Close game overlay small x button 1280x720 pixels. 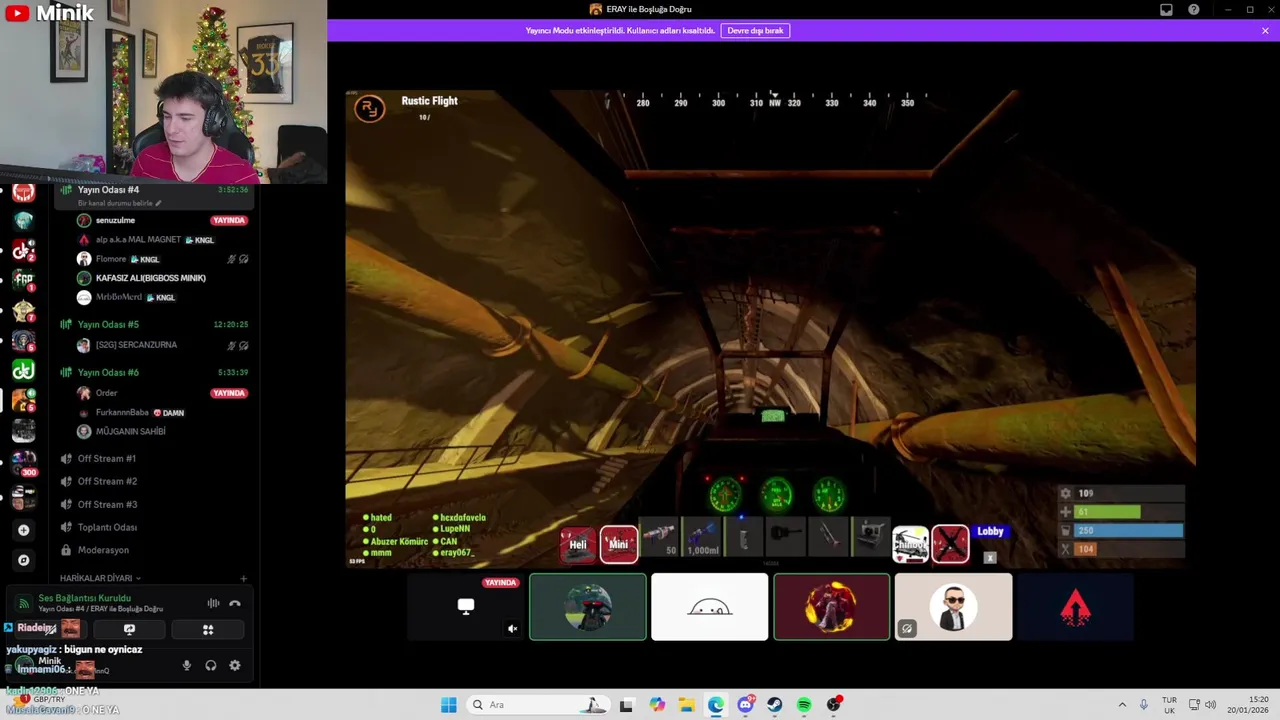tap(990, 558)
